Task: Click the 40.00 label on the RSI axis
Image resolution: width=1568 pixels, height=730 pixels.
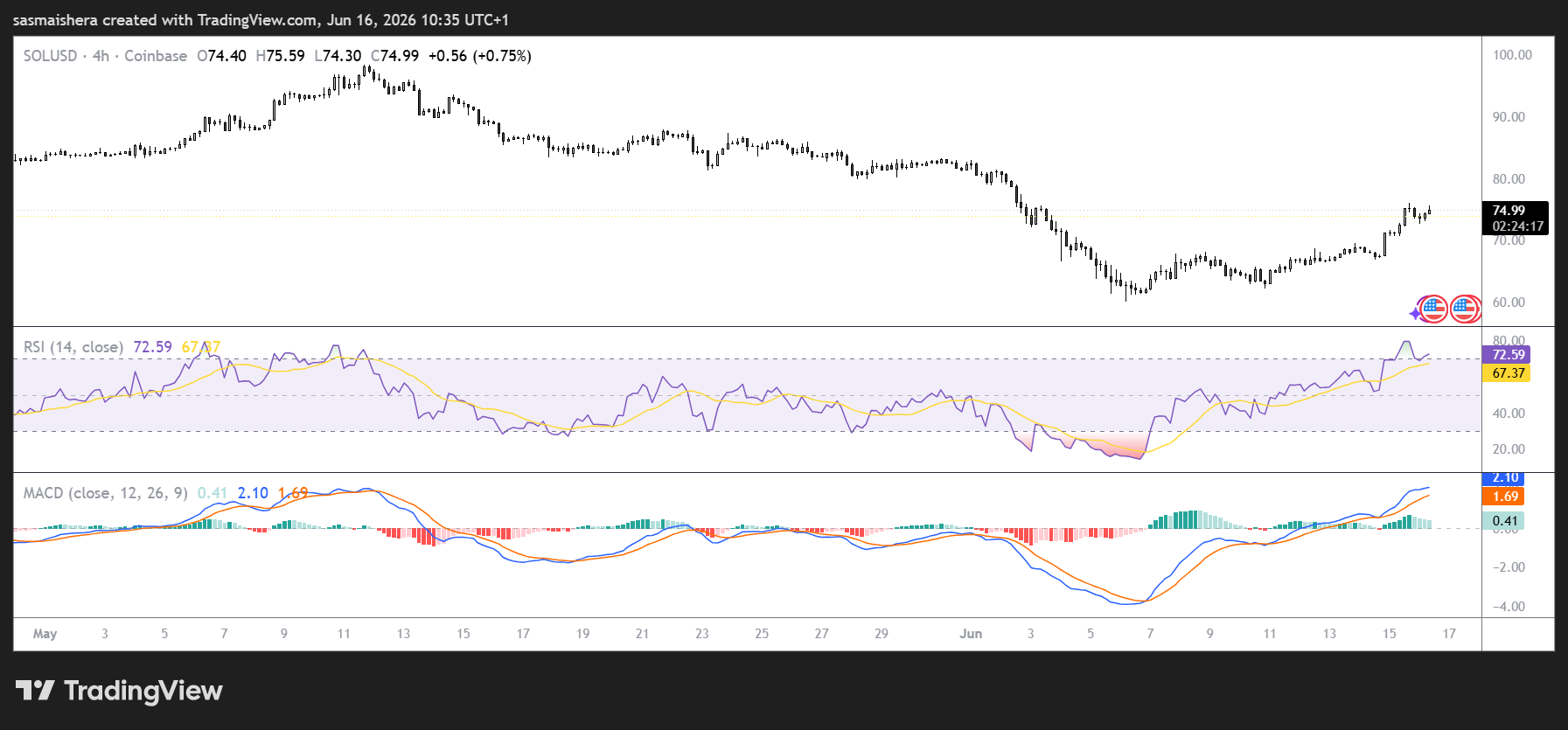Action: [x=1509, y=414]
